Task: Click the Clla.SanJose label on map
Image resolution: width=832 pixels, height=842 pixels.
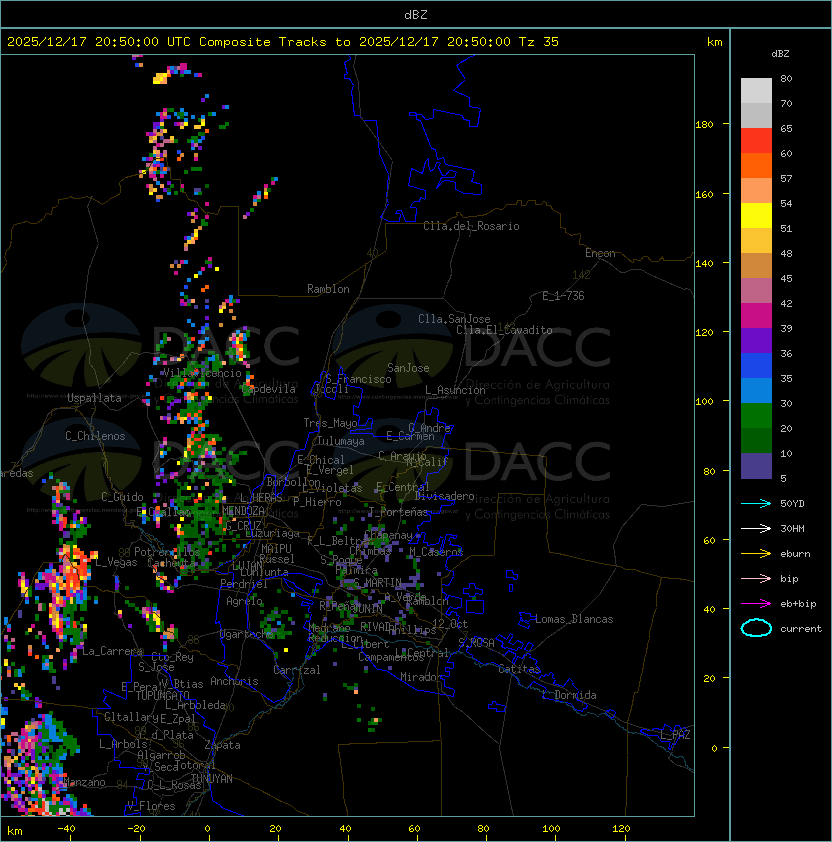Action: [x=454, y=319]
